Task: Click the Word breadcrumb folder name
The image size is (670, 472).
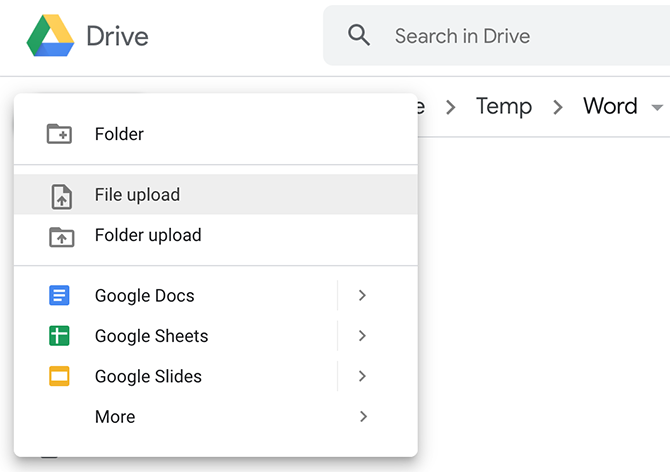Action: point(610,106)
